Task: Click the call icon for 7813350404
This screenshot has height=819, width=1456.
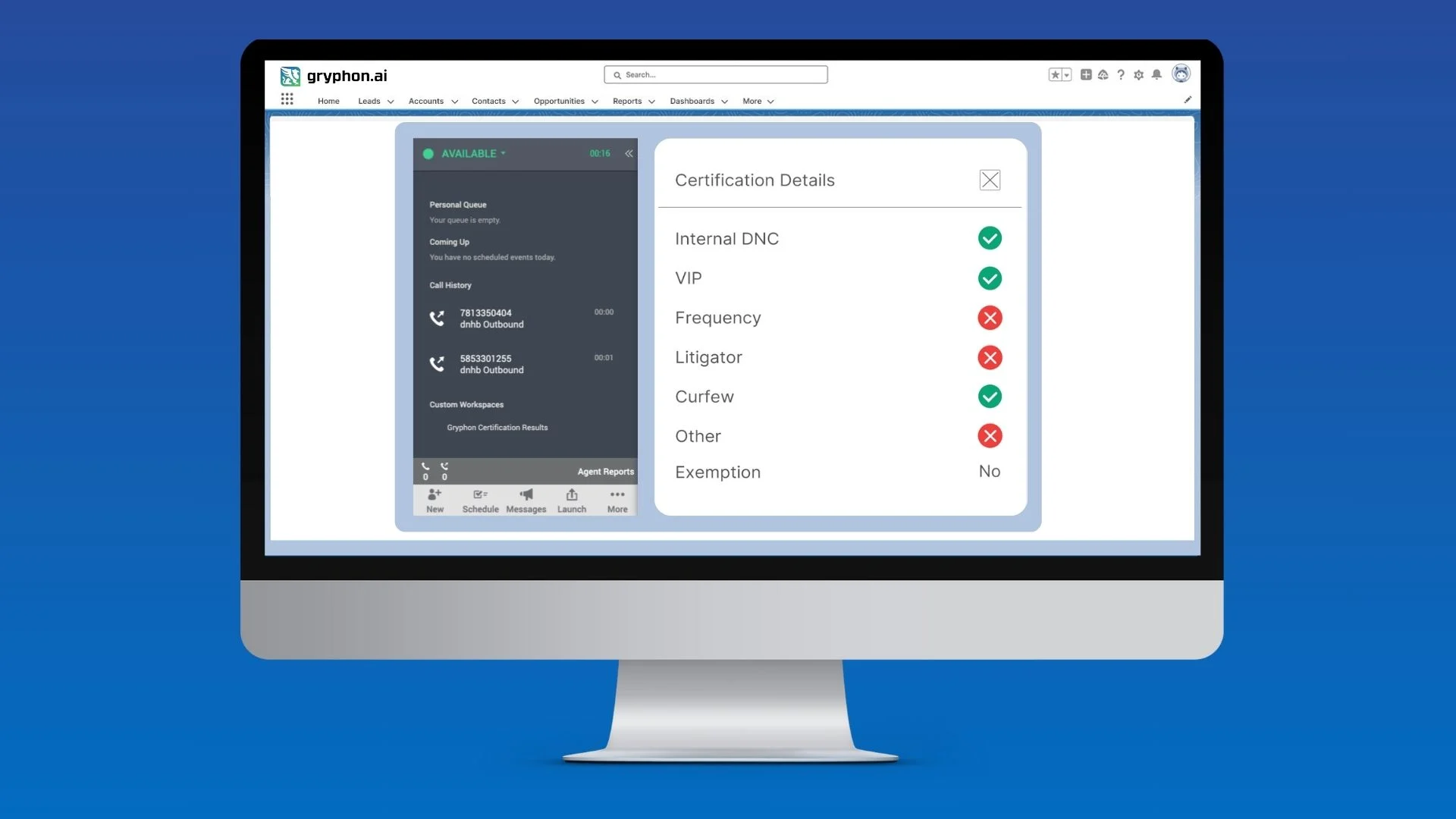Action: click(x=437, y=318)
